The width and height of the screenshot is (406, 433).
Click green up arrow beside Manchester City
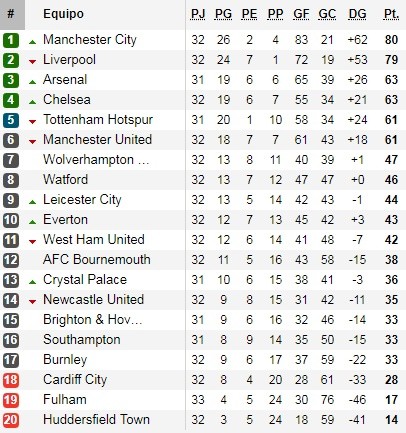pyautogui.click(x=32, y=42)
